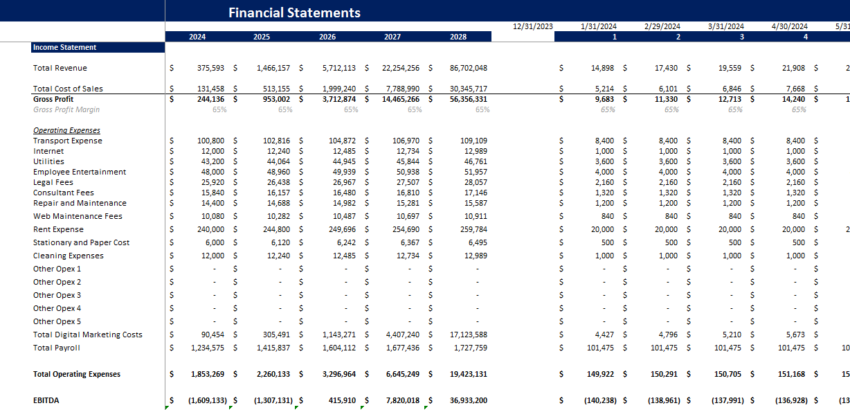Click the 17,123,588 digital marketing value
The width and height of the screenshot is (850, 410).
pyautogui.click(x=468, y=335)
